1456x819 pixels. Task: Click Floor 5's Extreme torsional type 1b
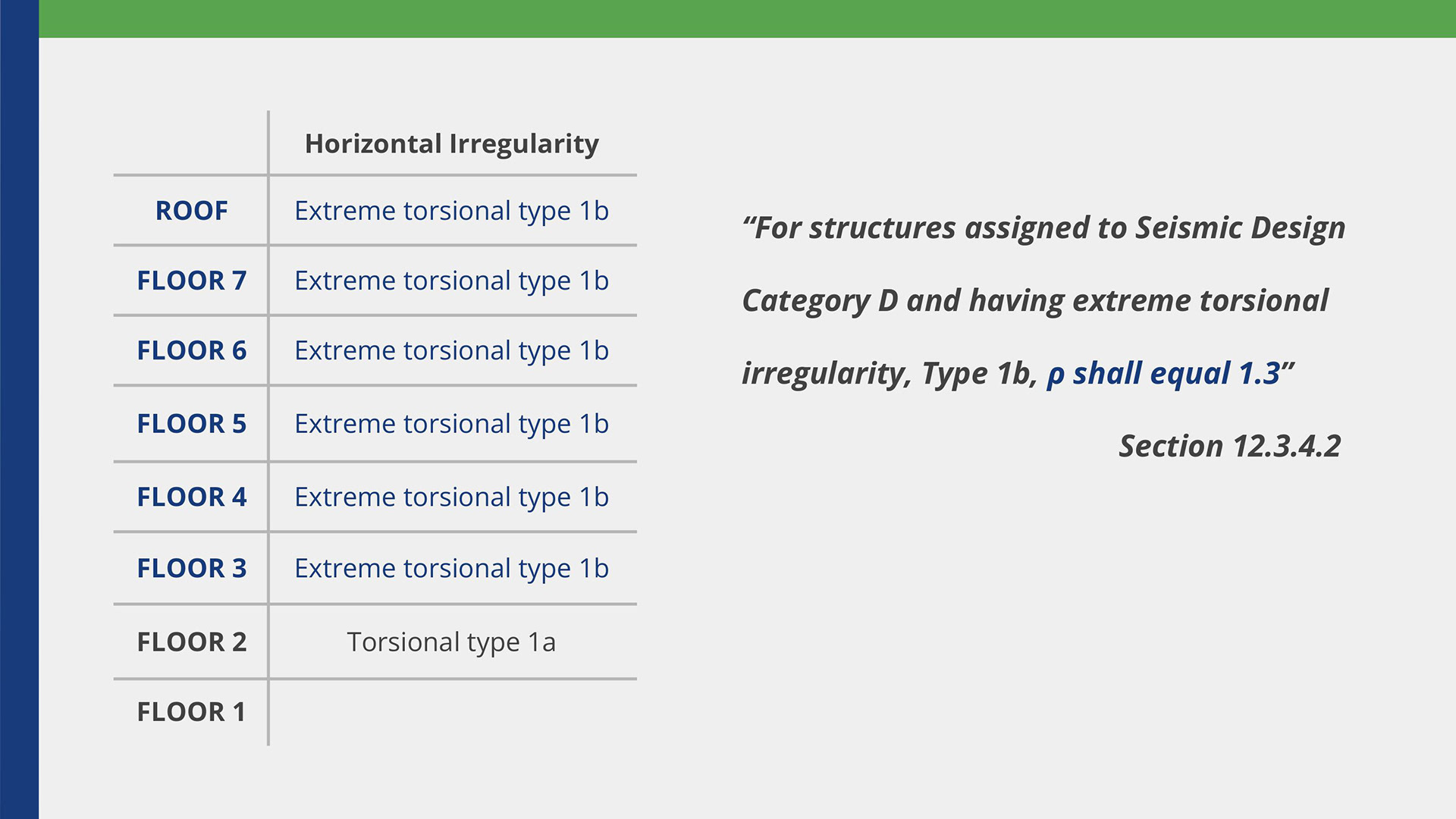[452, 424]
